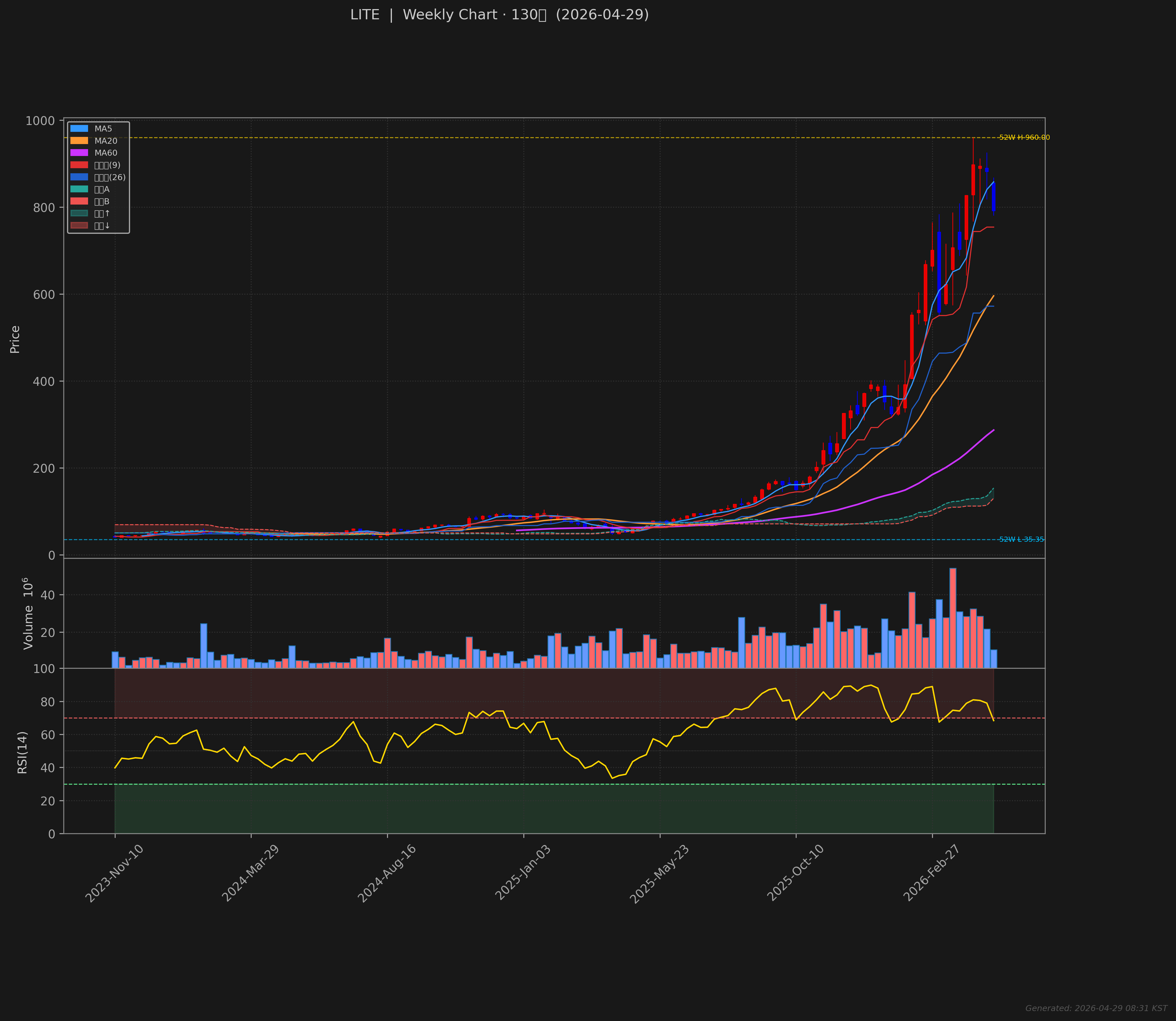Image resolution: width=1176 pixels, height=1021 pixels.
Task: Click the 2024-Aug-16 date axis label
Action: (x=387, y=873)
